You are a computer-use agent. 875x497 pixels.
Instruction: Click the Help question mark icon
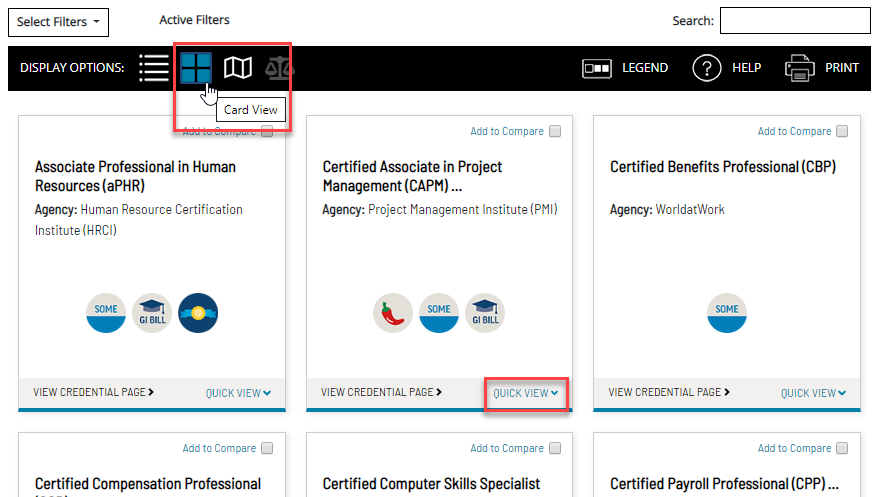click(707, 68)
